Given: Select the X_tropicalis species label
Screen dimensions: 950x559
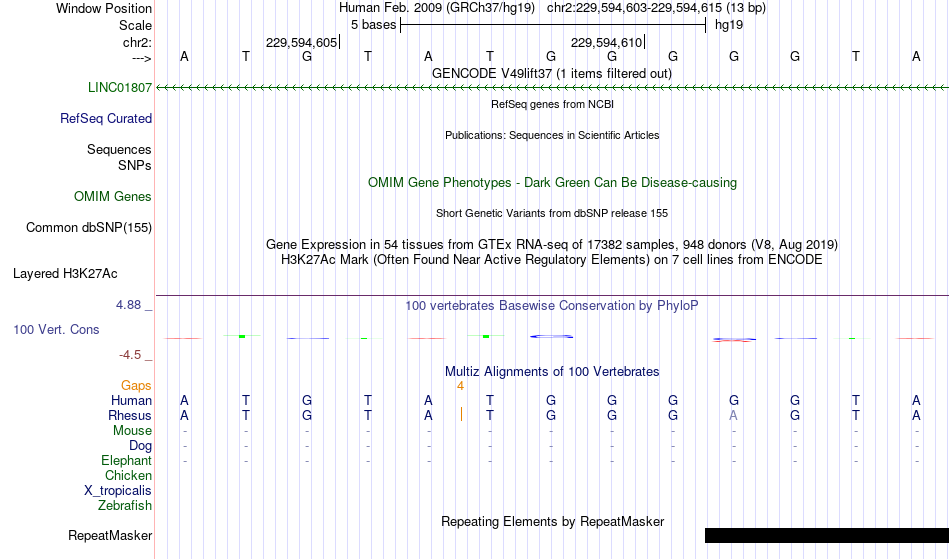Looking at the screenshot, I should [x=118, y=491].
